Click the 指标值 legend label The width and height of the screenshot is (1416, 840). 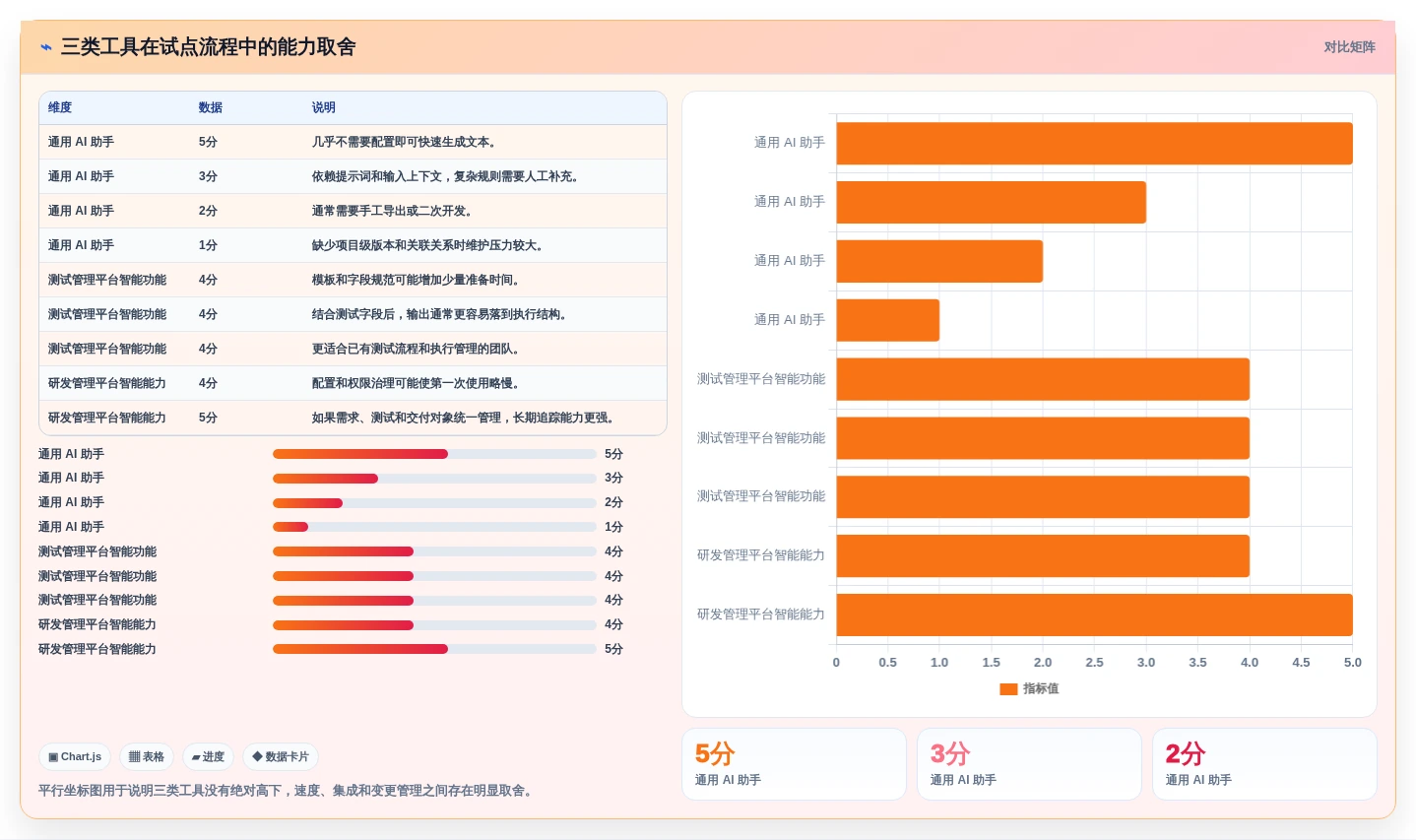(1041, 689)
